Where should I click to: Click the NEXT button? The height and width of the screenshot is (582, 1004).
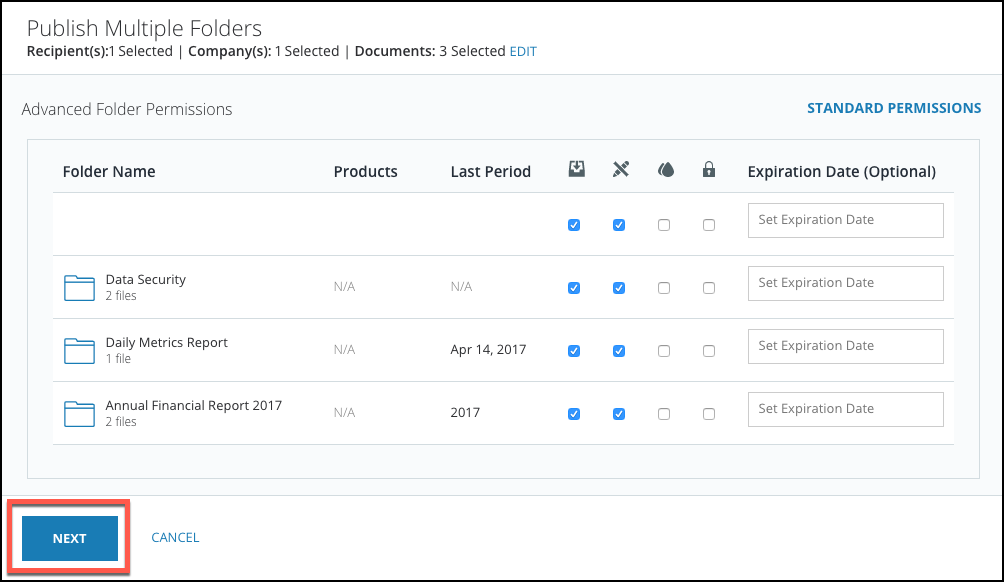pyautogui.click(x=69, y=537)
